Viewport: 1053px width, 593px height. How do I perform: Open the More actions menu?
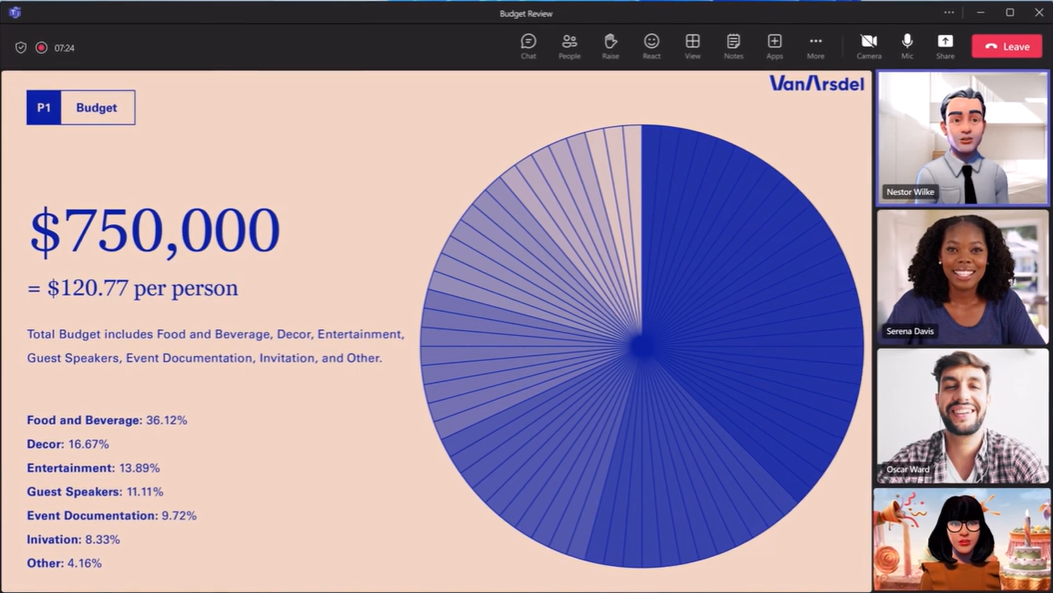click(815, 46)
